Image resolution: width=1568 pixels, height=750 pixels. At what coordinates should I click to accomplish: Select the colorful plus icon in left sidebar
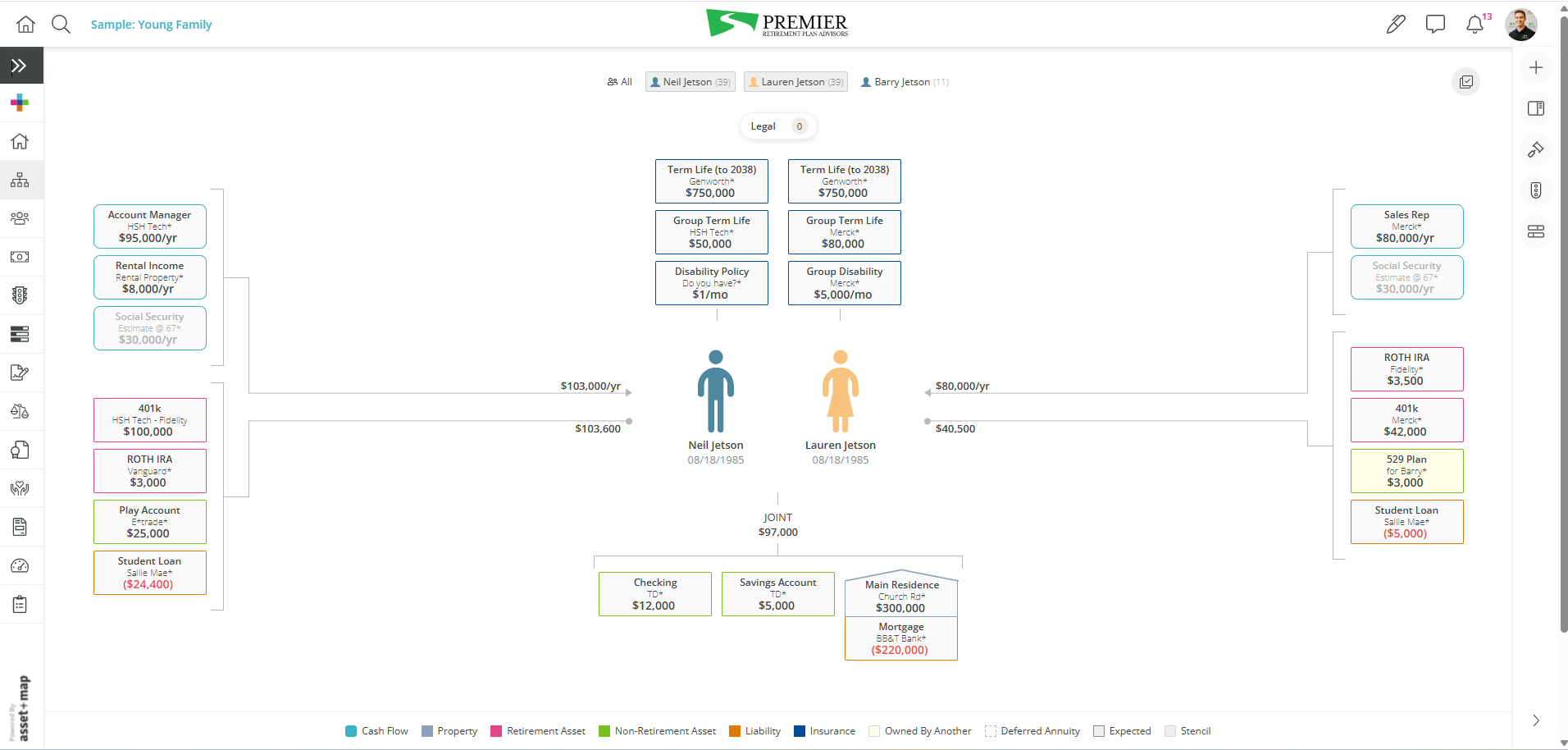tap(20, 103)
